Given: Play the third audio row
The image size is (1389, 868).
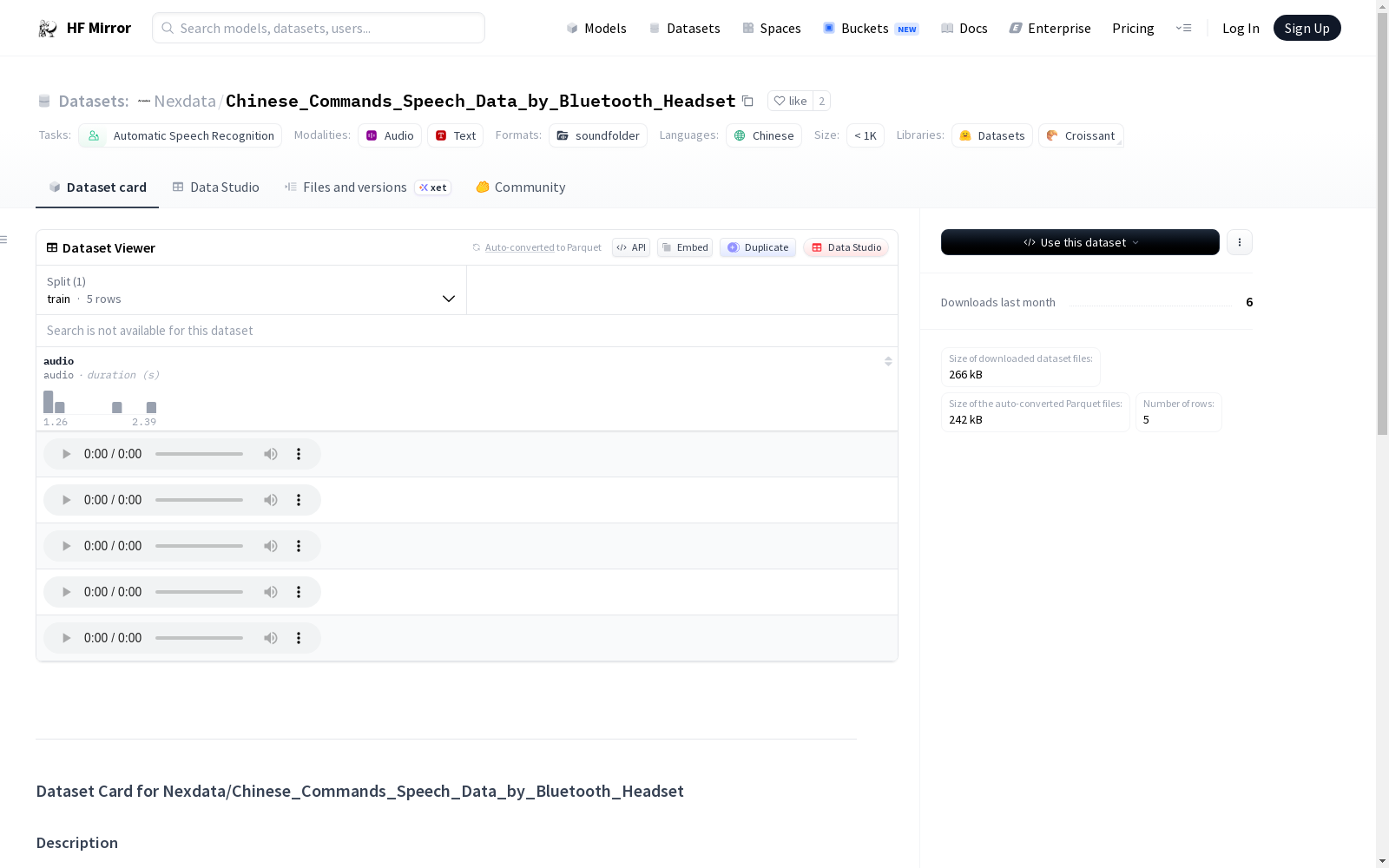Looking at the screenshot, I should click(67, 546).
